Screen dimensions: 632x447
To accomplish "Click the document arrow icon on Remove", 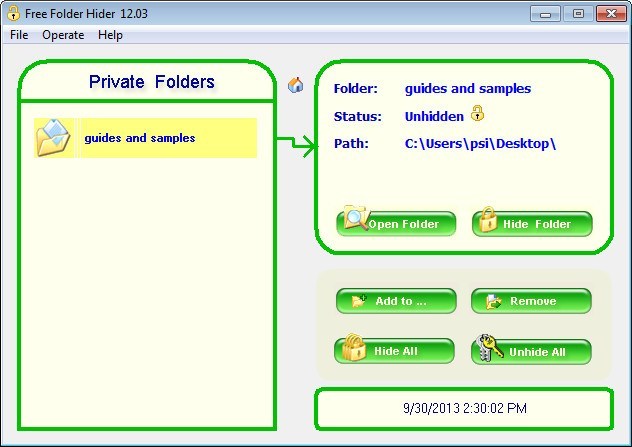I will 493,301.
